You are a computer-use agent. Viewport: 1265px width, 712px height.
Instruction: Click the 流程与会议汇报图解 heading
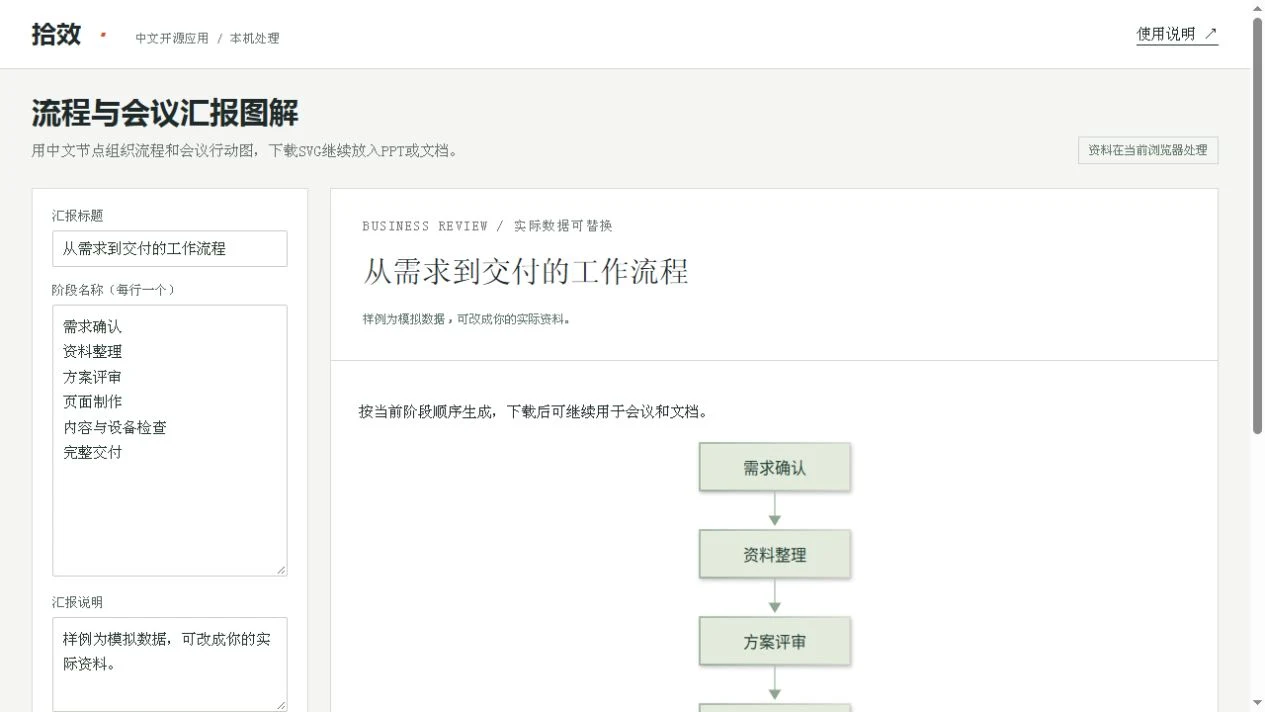click(165, 113)
